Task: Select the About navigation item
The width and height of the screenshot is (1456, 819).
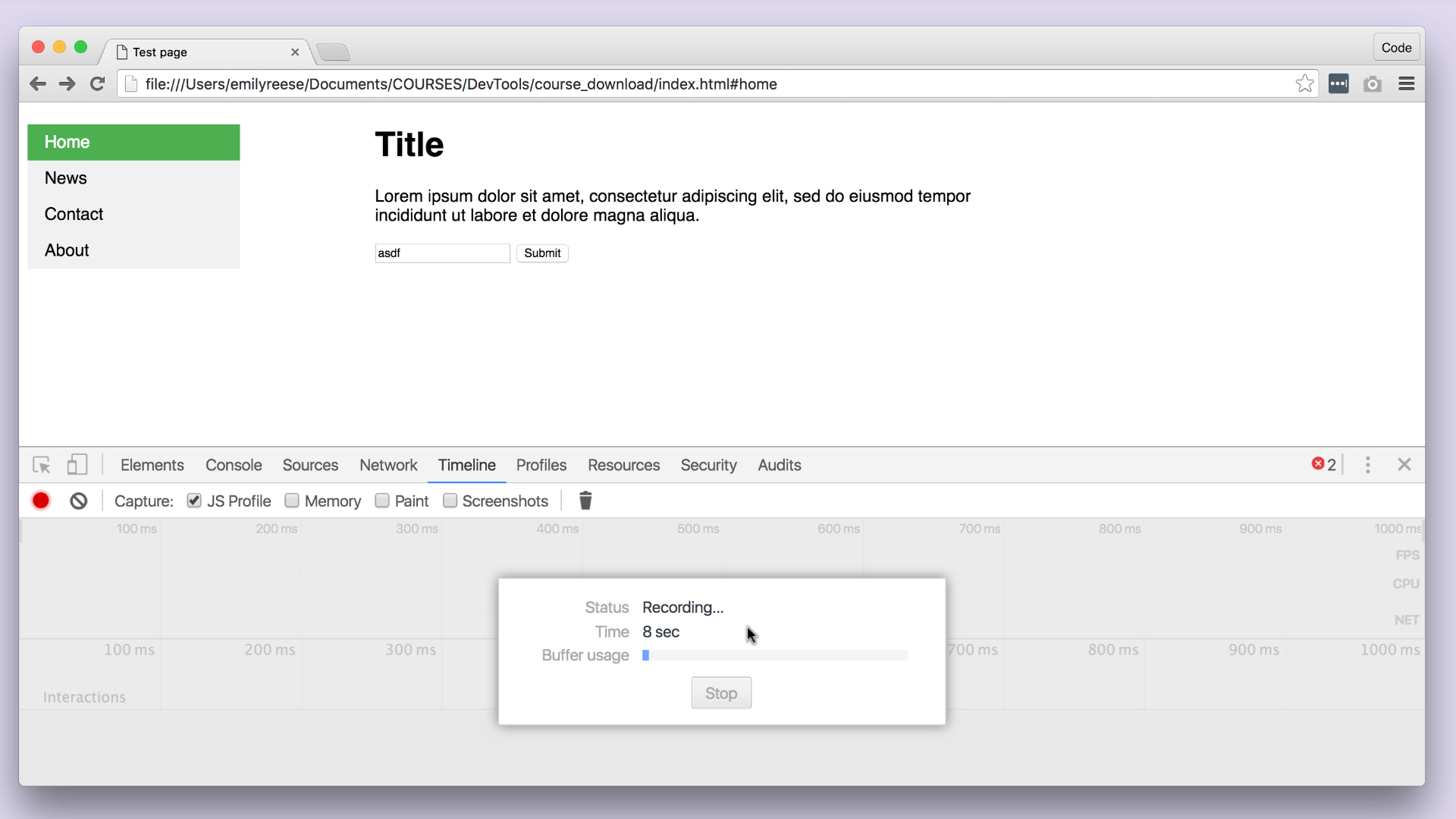Action: [66, 250]
